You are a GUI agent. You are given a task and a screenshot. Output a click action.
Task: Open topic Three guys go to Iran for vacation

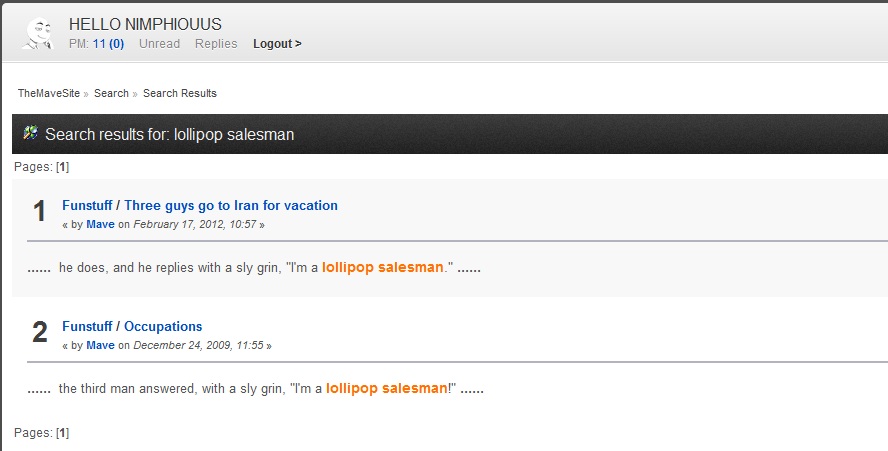231,205
